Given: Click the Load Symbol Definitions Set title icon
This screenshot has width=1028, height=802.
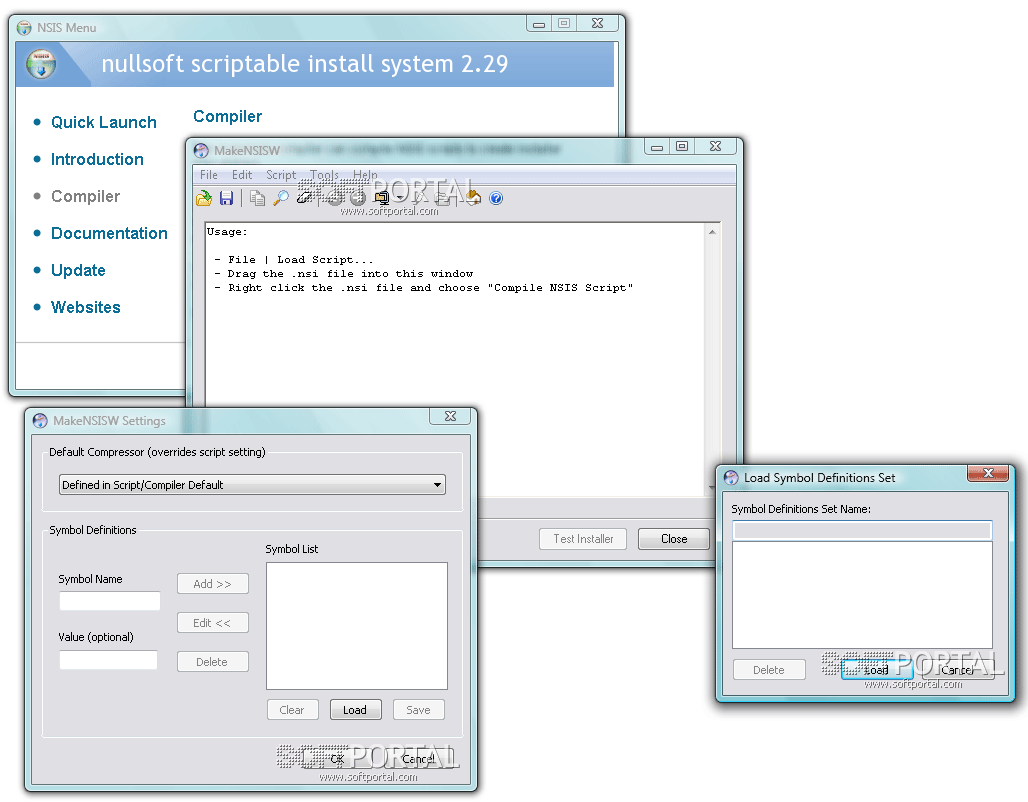Looking at the screenshot, I should coord(731,477).
